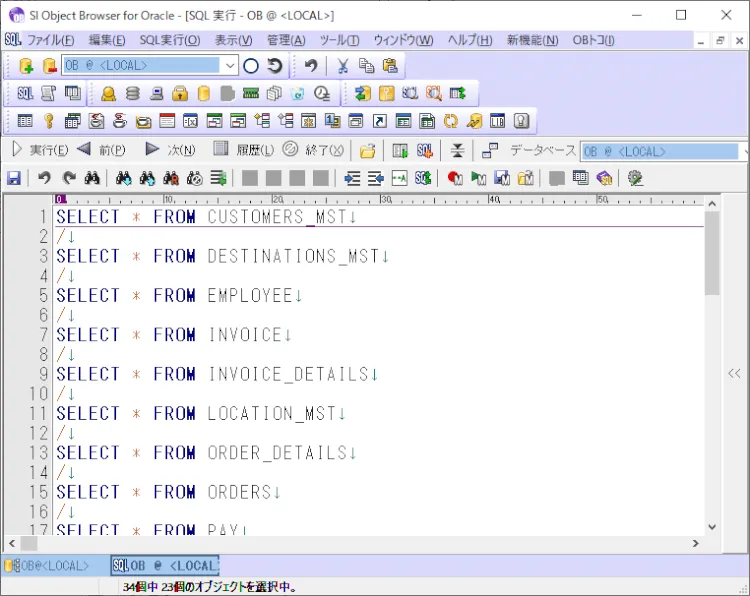The image size is (750, 596).
Task: Click the undo arrow in editor toolbar
Action: pos(44,178)
